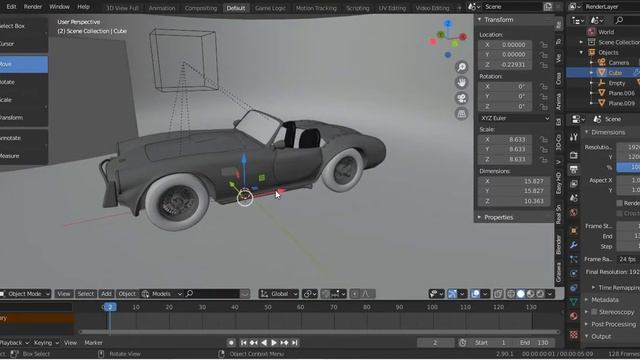Viewport: 640px width, 360px height.
Task: Open the XYZ Euler rotation mode dropdown
Action: coord(514,118)
